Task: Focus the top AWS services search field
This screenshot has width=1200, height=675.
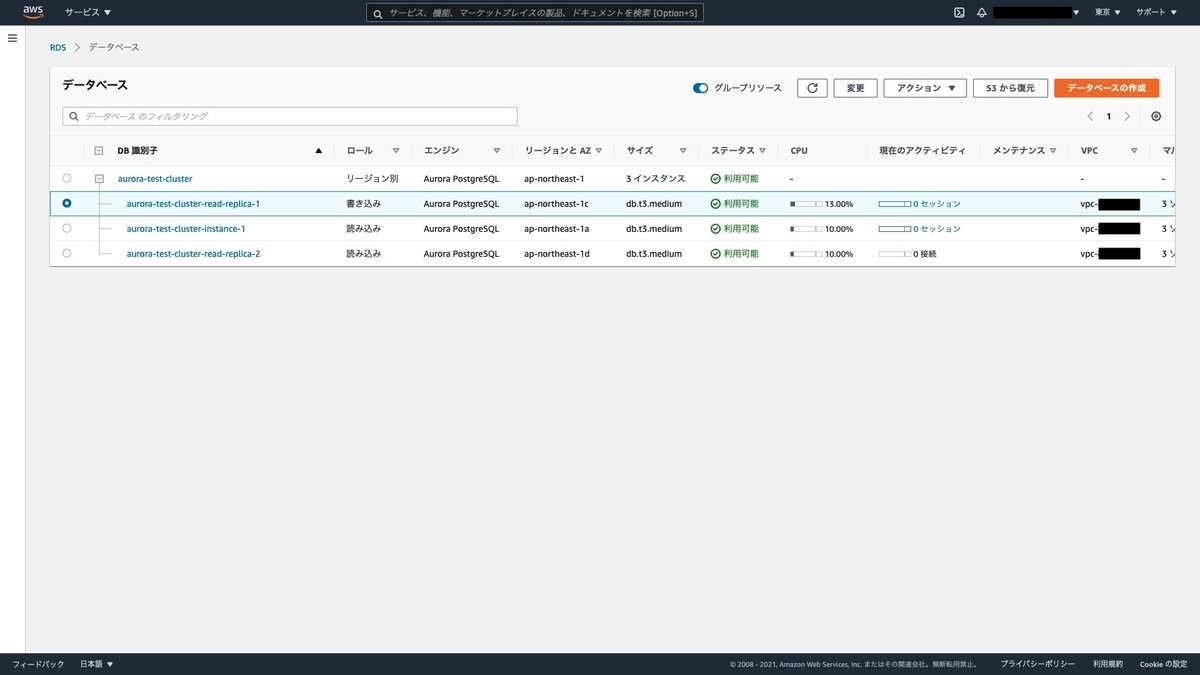Action: tap(535, 13)
